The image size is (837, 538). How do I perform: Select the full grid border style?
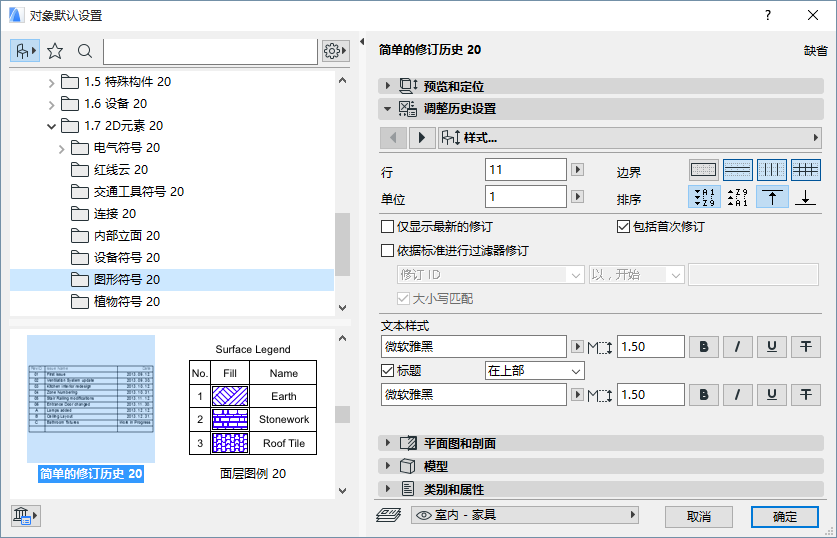point(805,170)
